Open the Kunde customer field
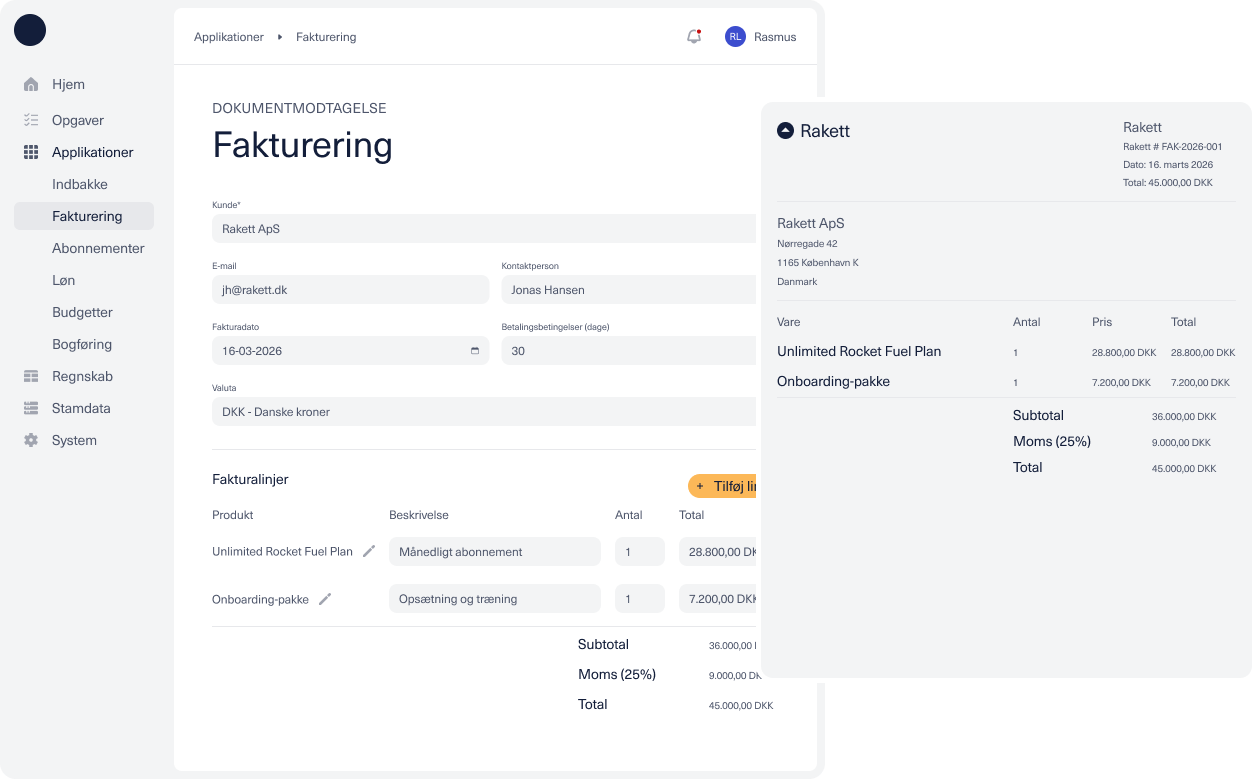Screen dimensions: 1252x779 pyautogui.click(x=483, y=229)
